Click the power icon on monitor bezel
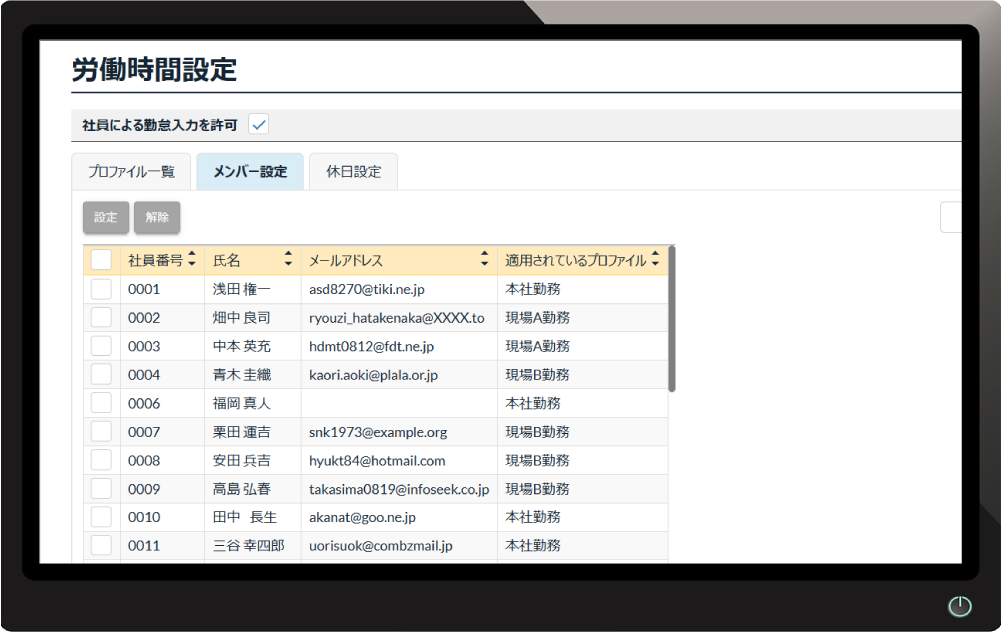This screenshot has width=1001, height=632. [959, 606]
